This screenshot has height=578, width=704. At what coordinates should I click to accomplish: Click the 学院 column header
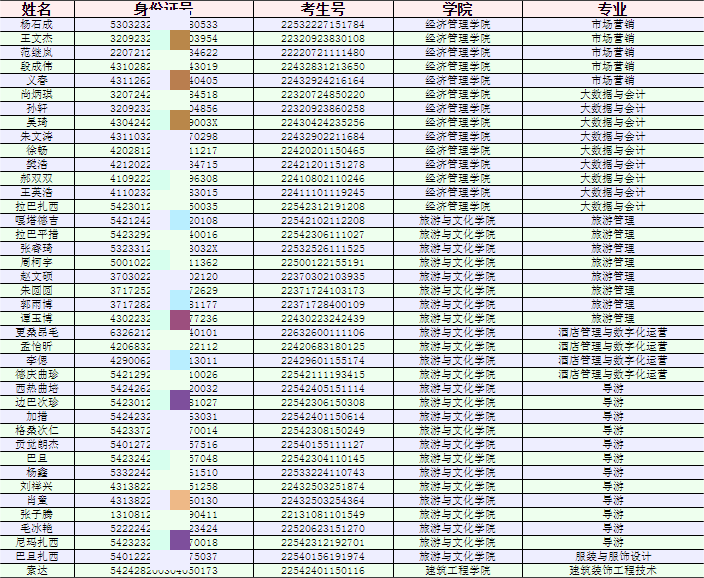(456, 9)
